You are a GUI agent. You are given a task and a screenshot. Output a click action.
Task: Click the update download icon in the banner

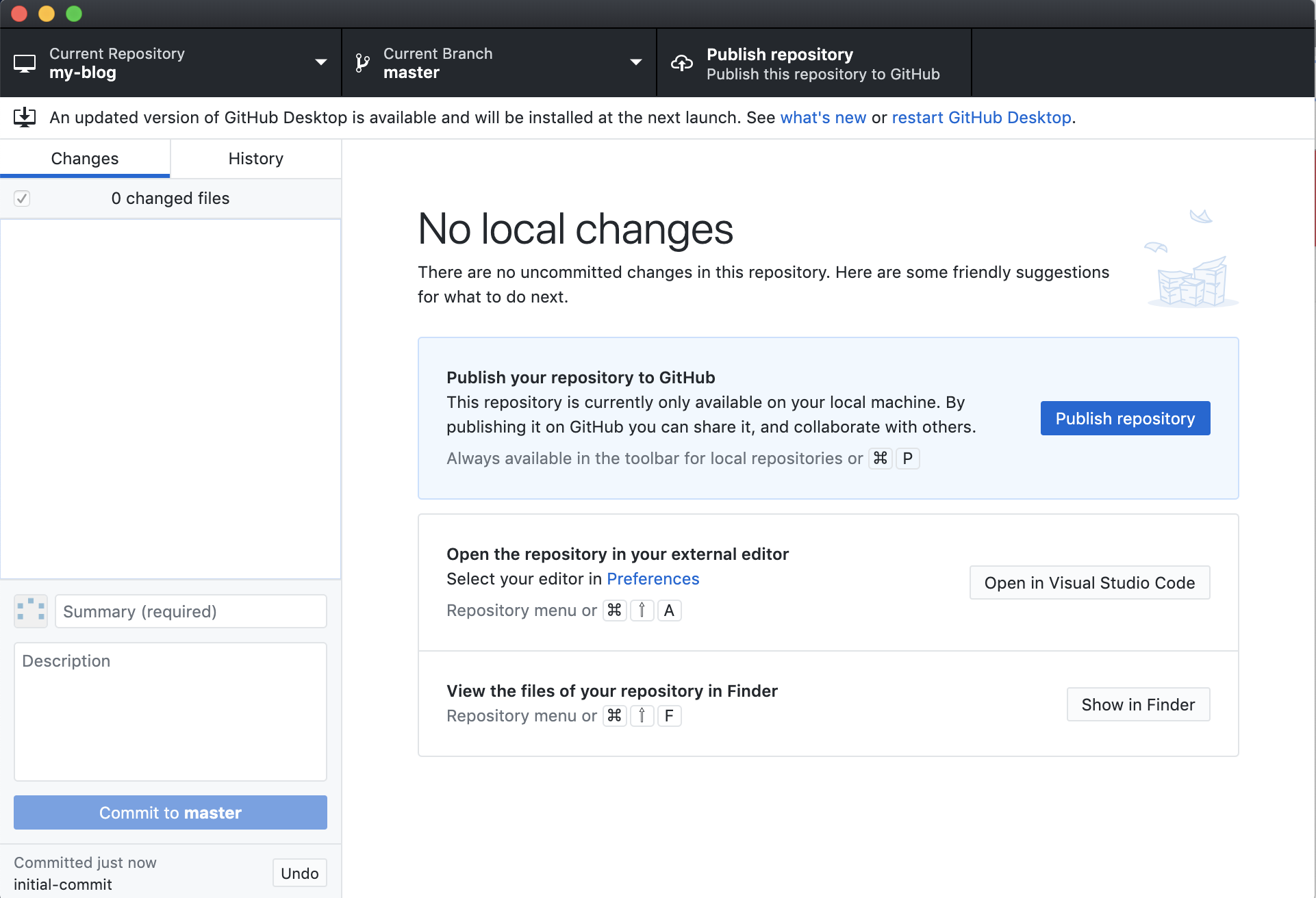(x=25, y=117)
